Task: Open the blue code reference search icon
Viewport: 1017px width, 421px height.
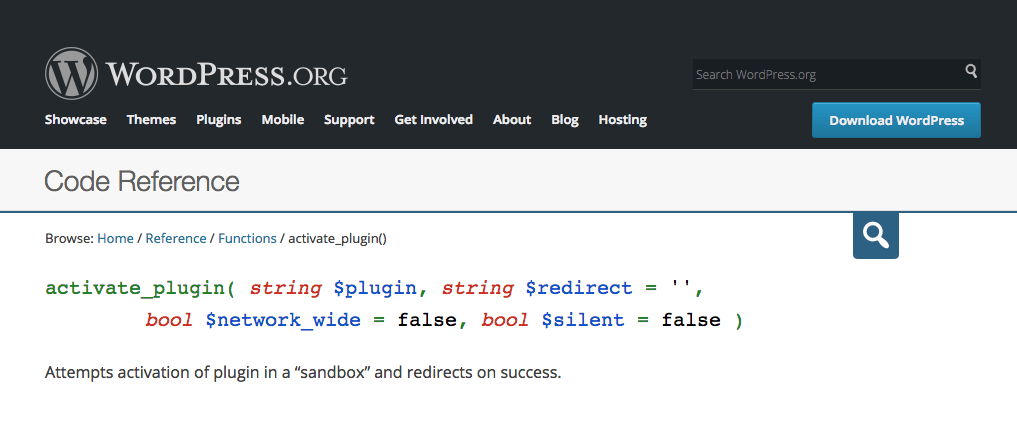Action: pyautogui.click(x=876, y=235)
